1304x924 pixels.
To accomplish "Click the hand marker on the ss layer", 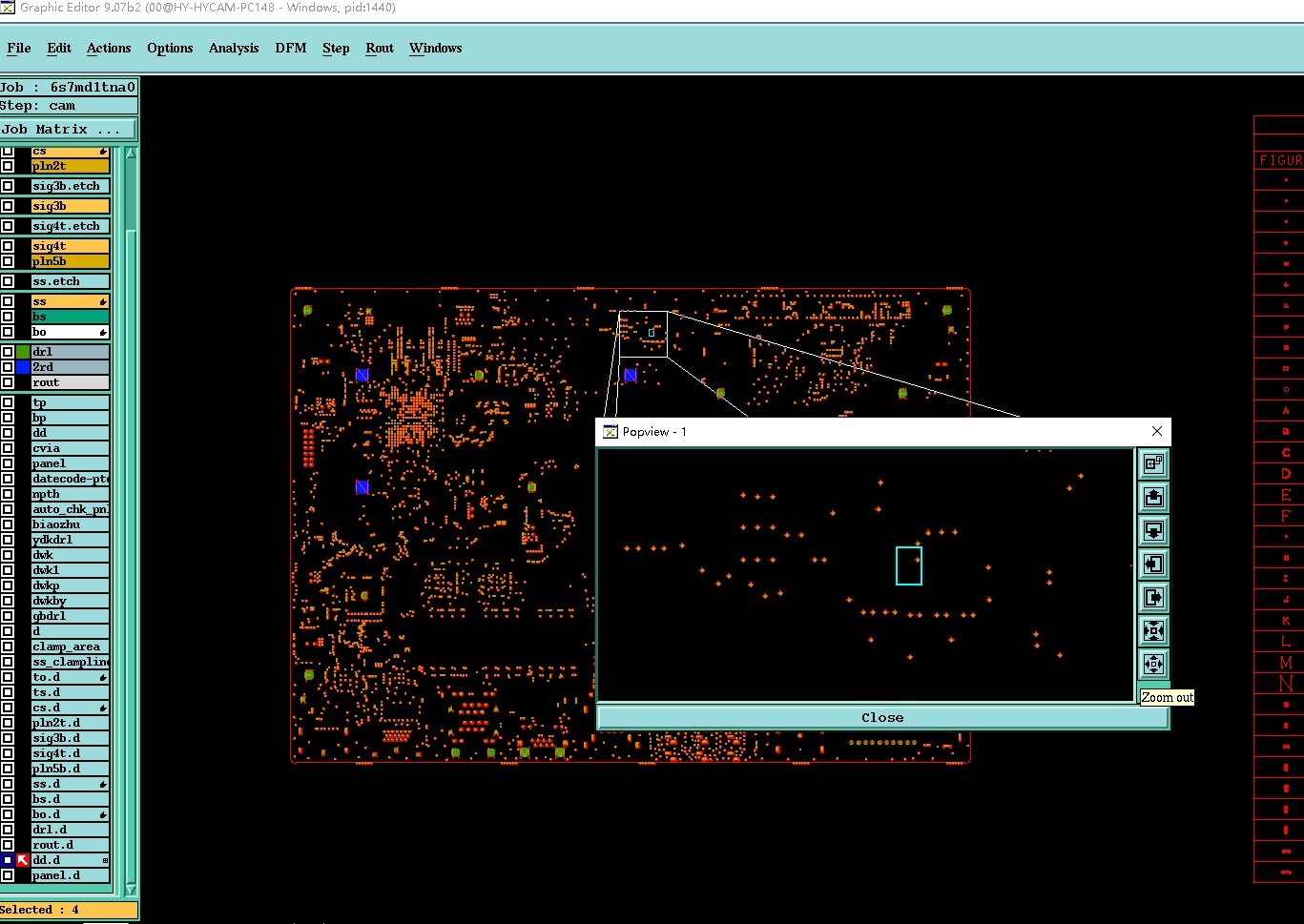I will pos(103,301).
